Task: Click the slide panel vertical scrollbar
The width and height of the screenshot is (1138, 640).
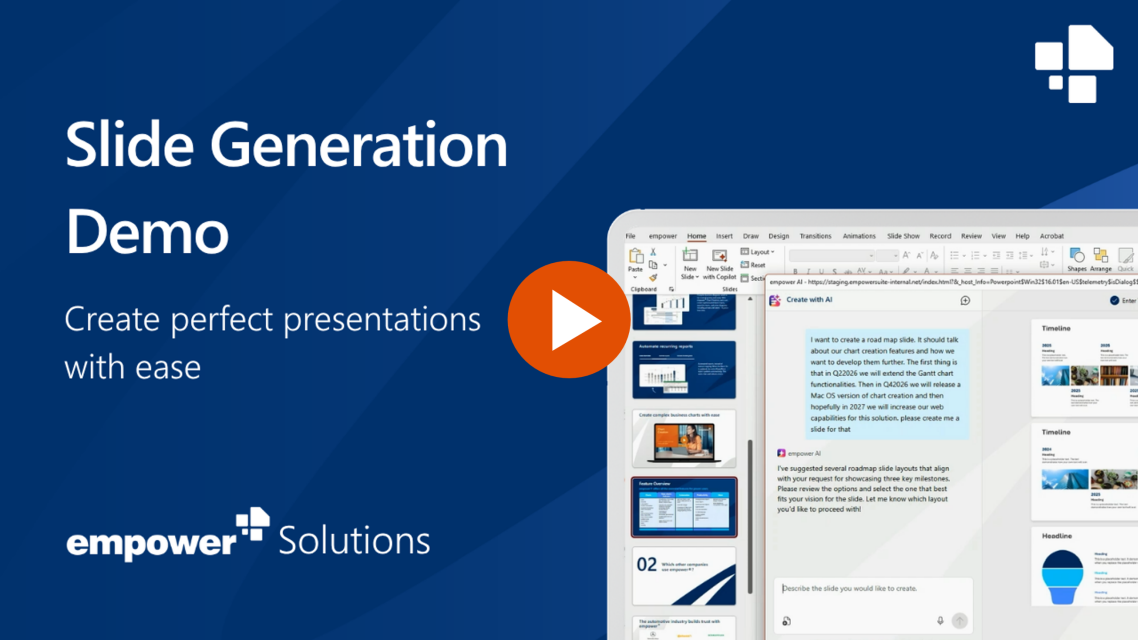Action: pos(750,516)
